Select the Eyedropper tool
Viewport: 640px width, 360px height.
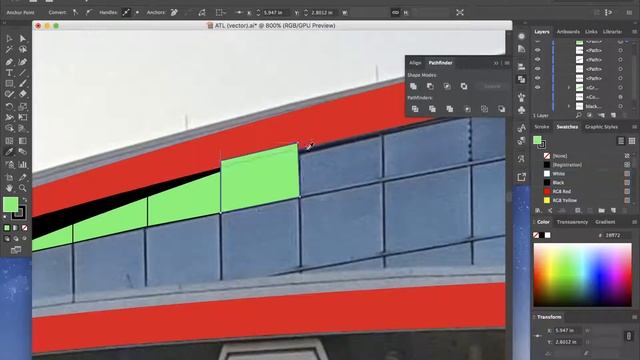(x=9, y=152)
